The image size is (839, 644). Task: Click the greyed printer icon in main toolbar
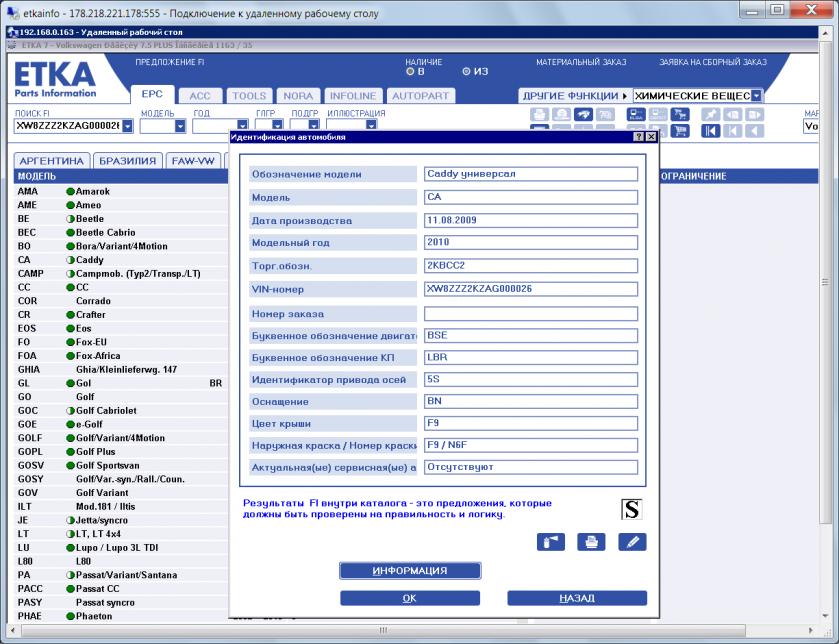coord(539,114)
